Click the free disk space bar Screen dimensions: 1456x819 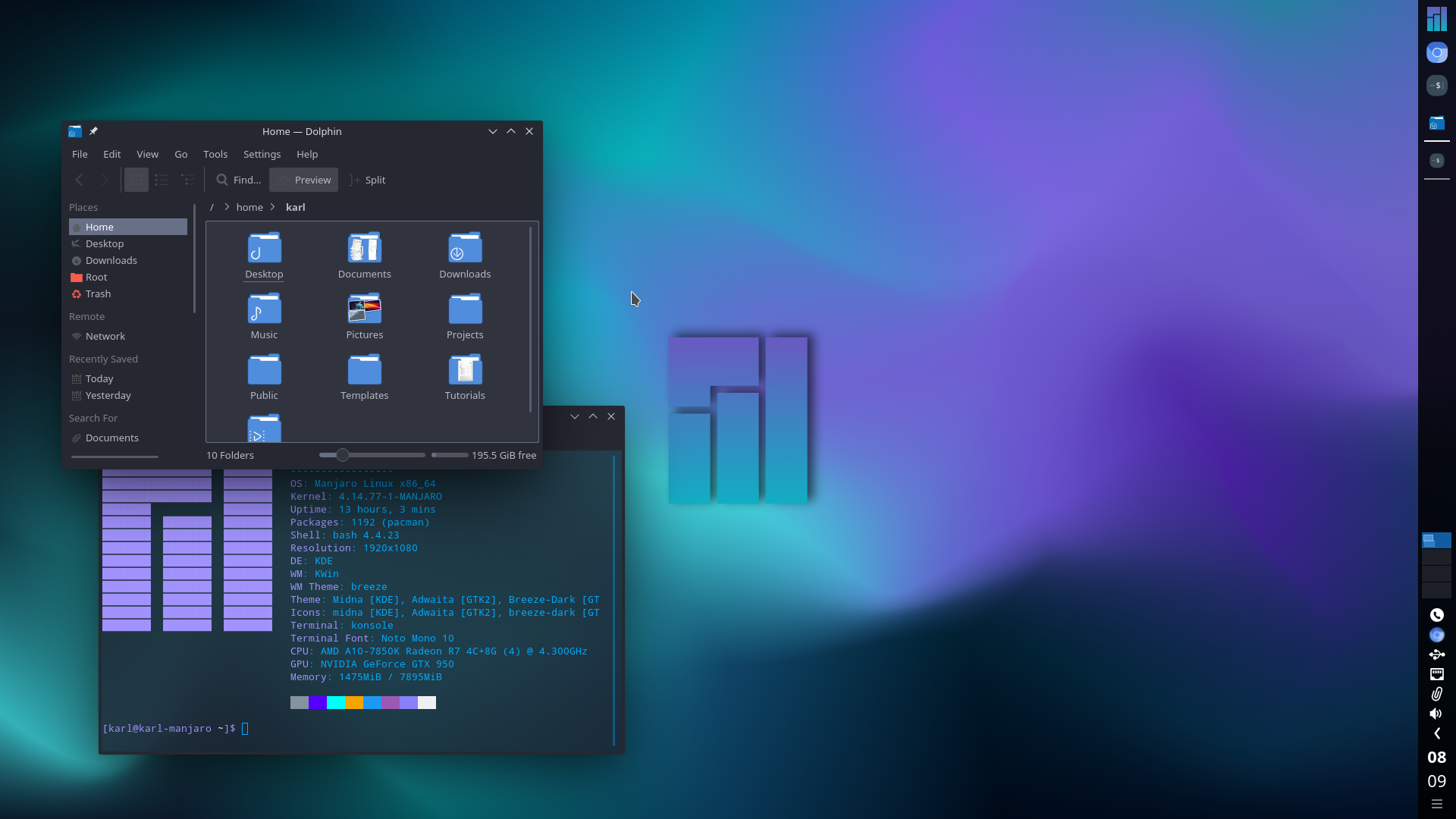click(450, 455)
